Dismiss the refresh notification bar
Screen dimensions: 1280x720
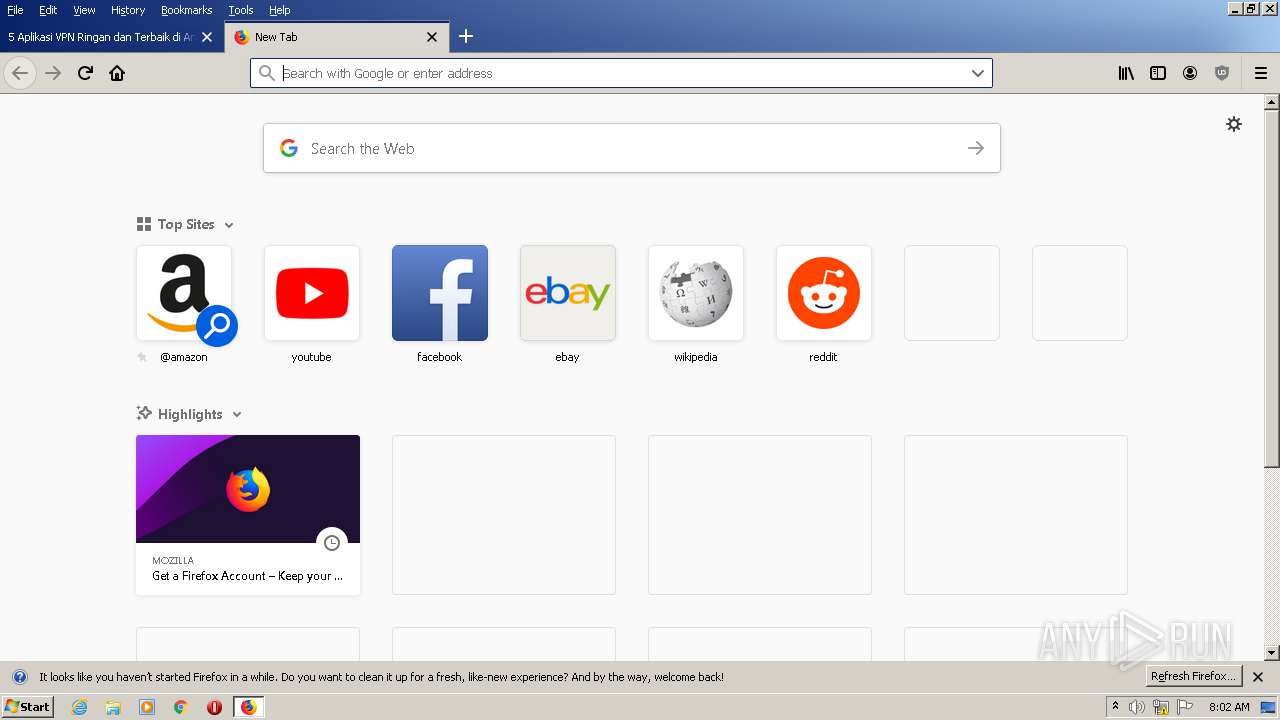pyautogui.click(x=1258, y=677)
